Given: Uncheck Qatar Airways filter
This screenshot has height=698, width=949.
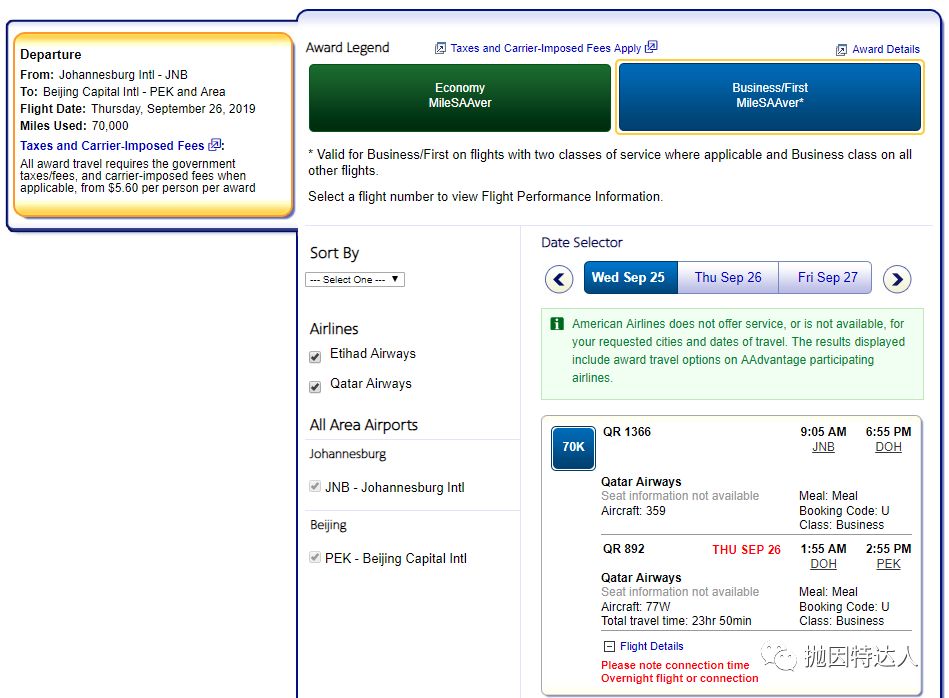Looking at the screenshot, I should point(315,387).
